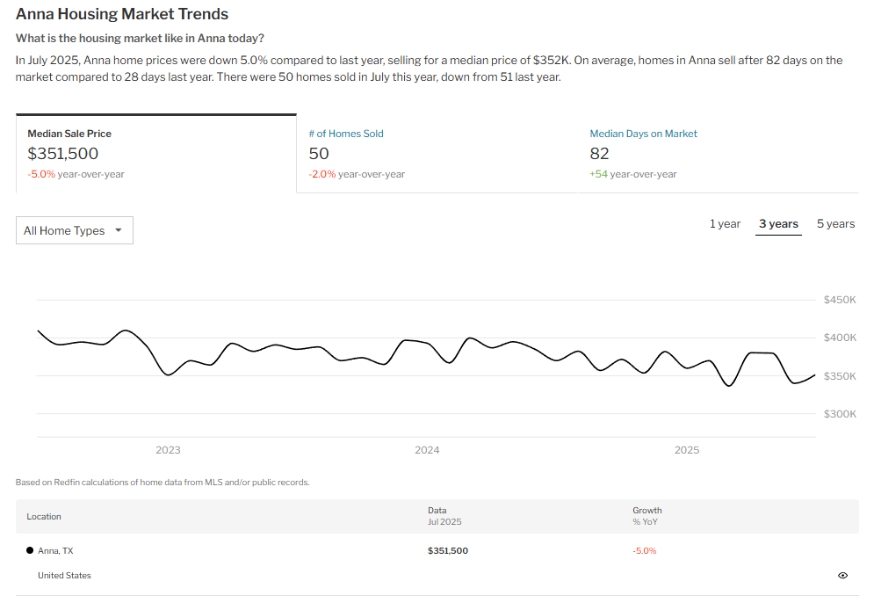Image resolution: width=874 pixels, height=603 pixels.
Task: Switch to the Median Sale Price tab
Action: 156,152
